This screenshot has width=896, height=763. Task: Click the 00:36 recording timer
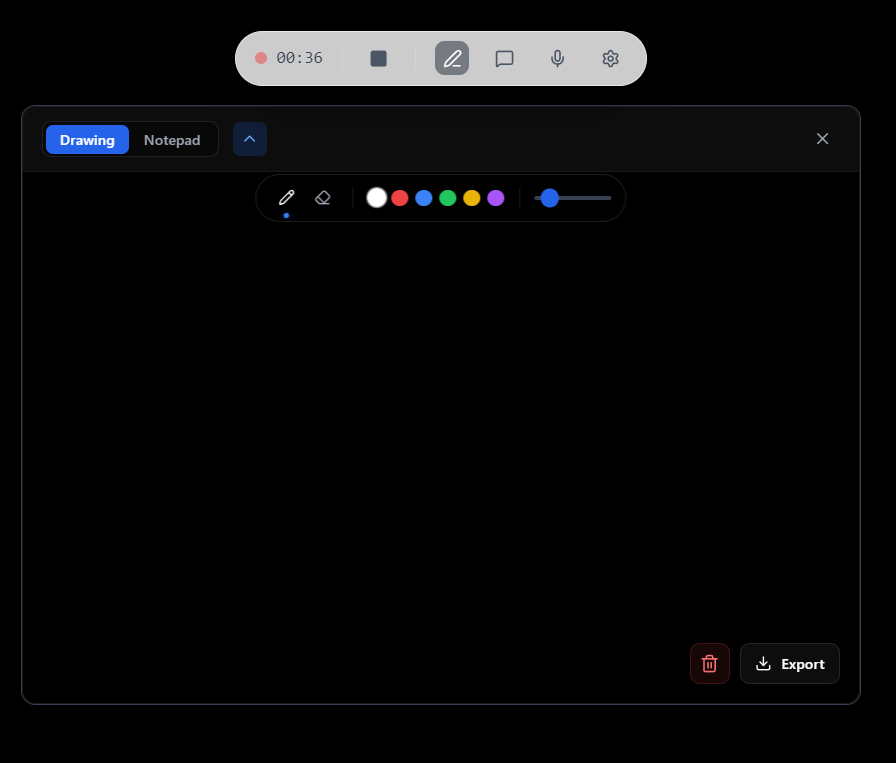(299, 58)
